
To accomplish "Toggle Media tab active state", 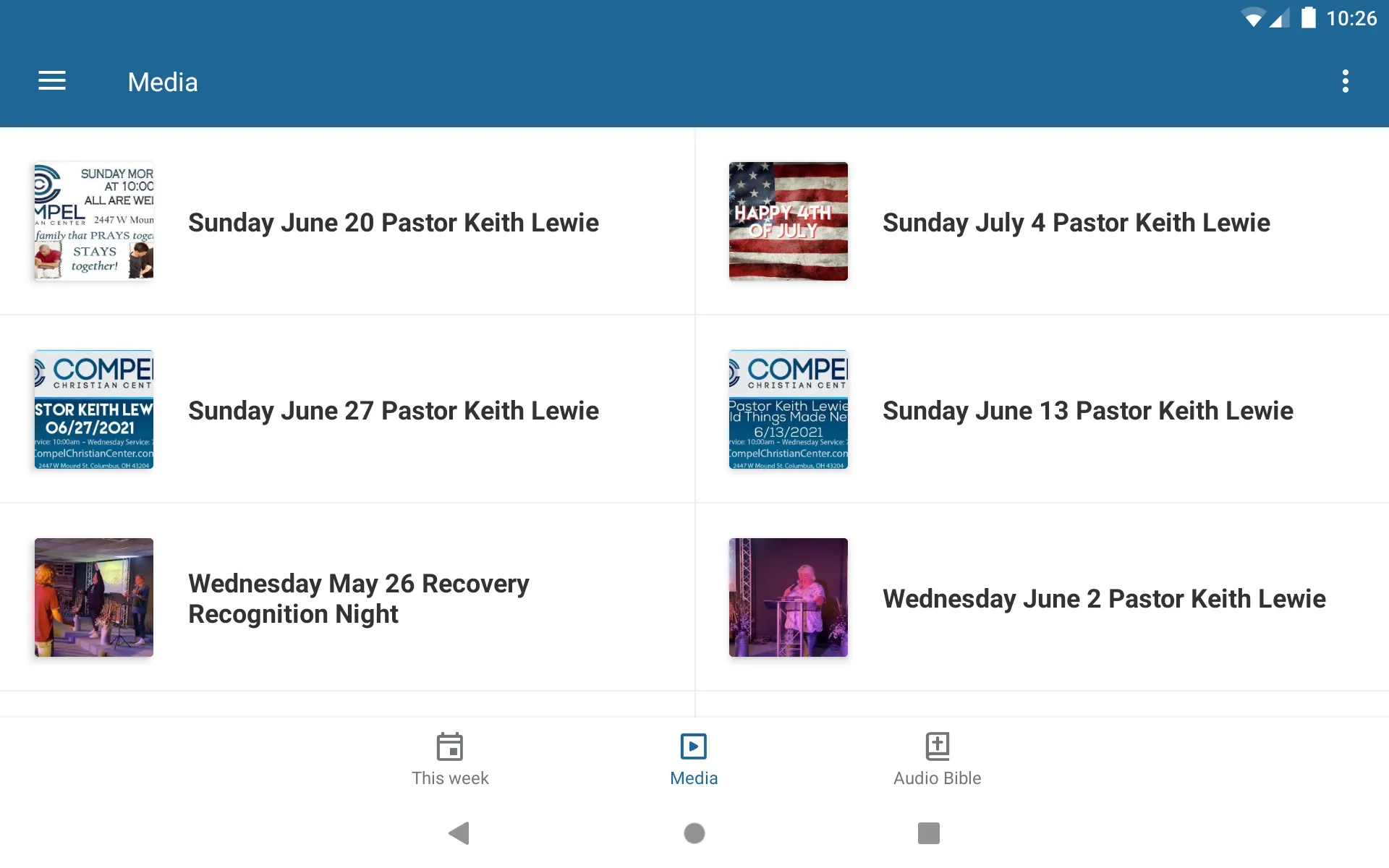I will [x=694, y=757].
